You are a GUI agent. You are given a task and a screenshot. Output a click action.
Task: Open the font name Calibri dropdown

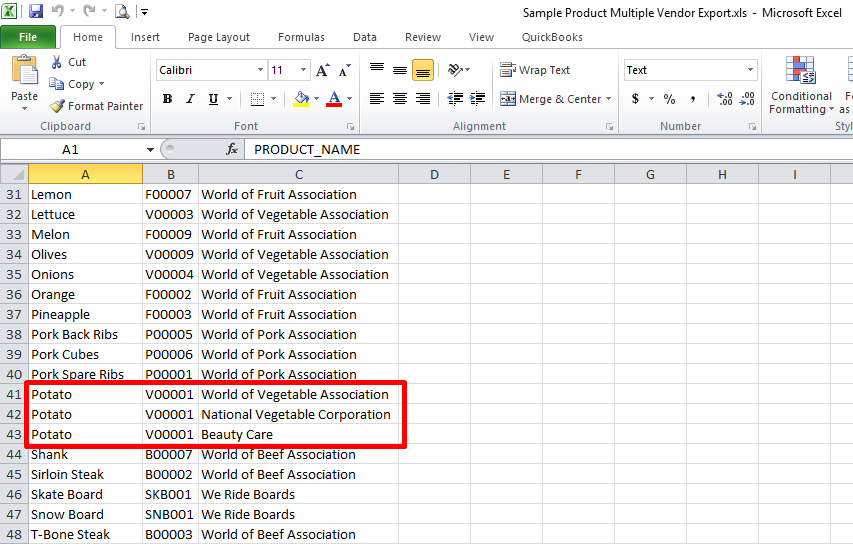coord(261,70)
